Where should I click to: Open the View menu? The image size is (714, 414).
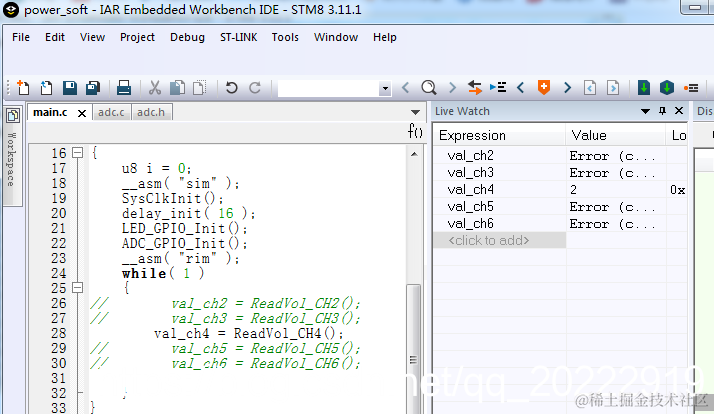click(x=92, y=37)
